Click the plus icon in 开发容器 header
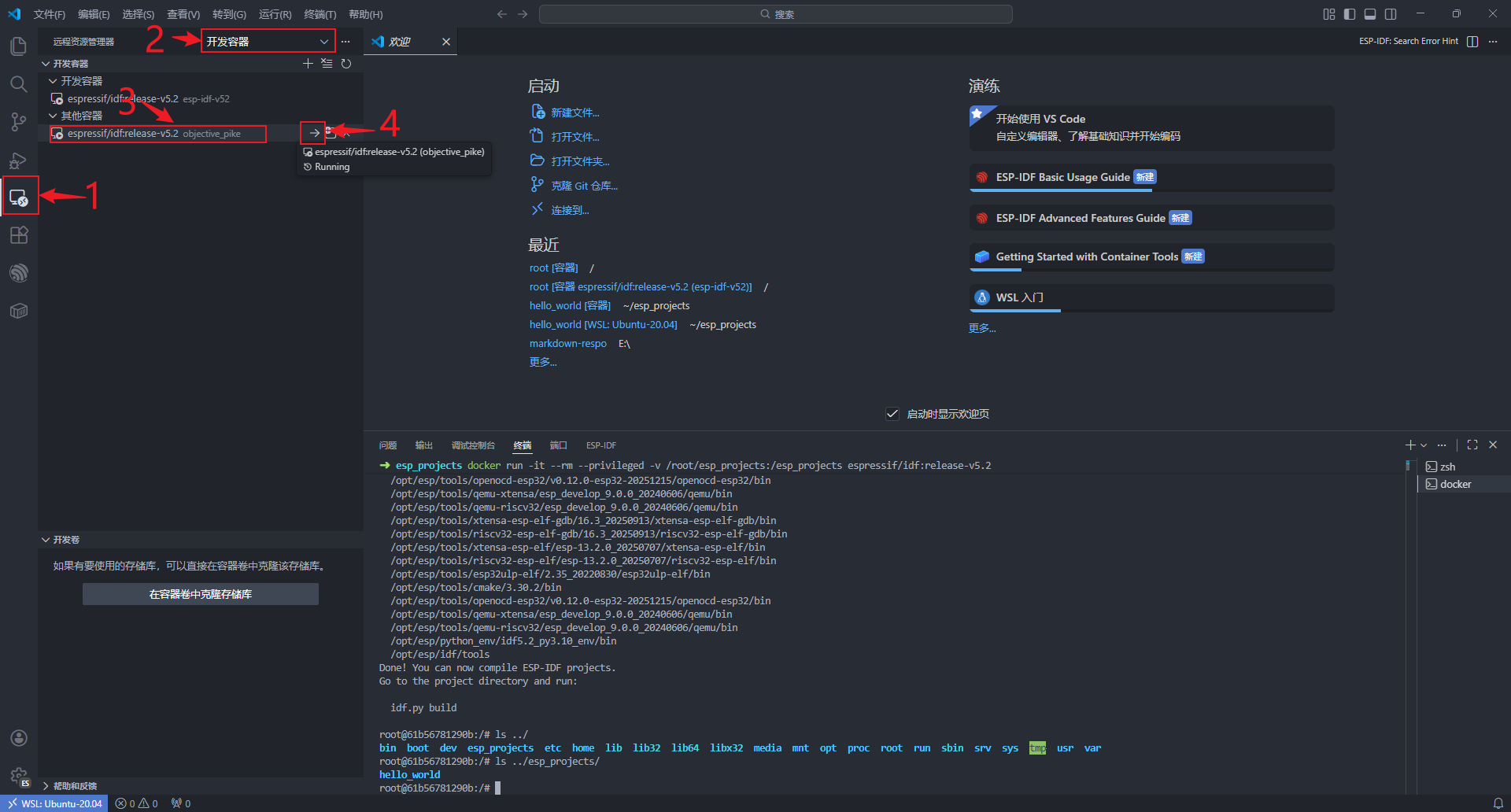Image resolution: width=1511 pixels, height=812 pixels. [308, 64]
